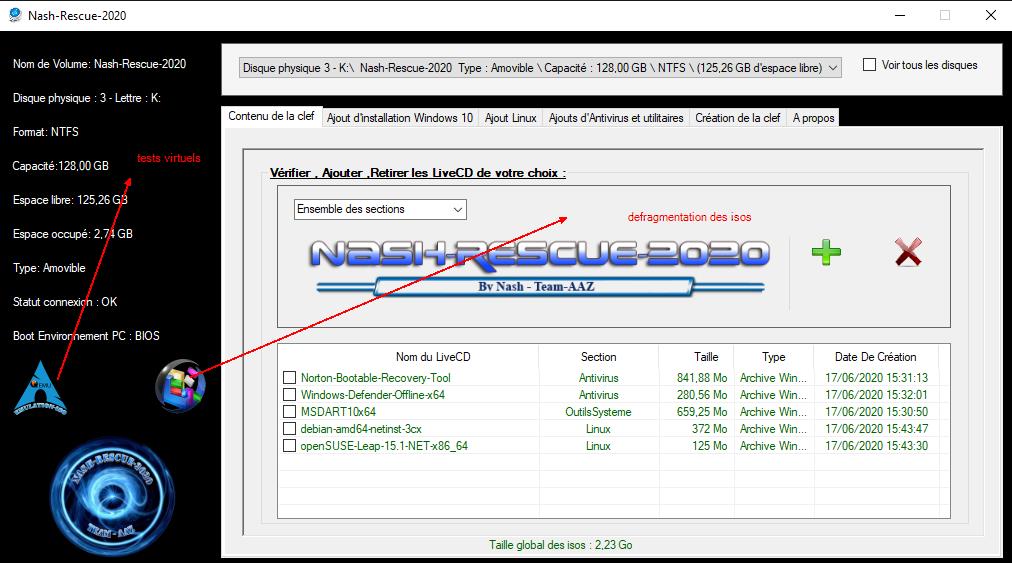Click Boot Environnement PC : BIOS line
1012x563 pixels.
86,336
